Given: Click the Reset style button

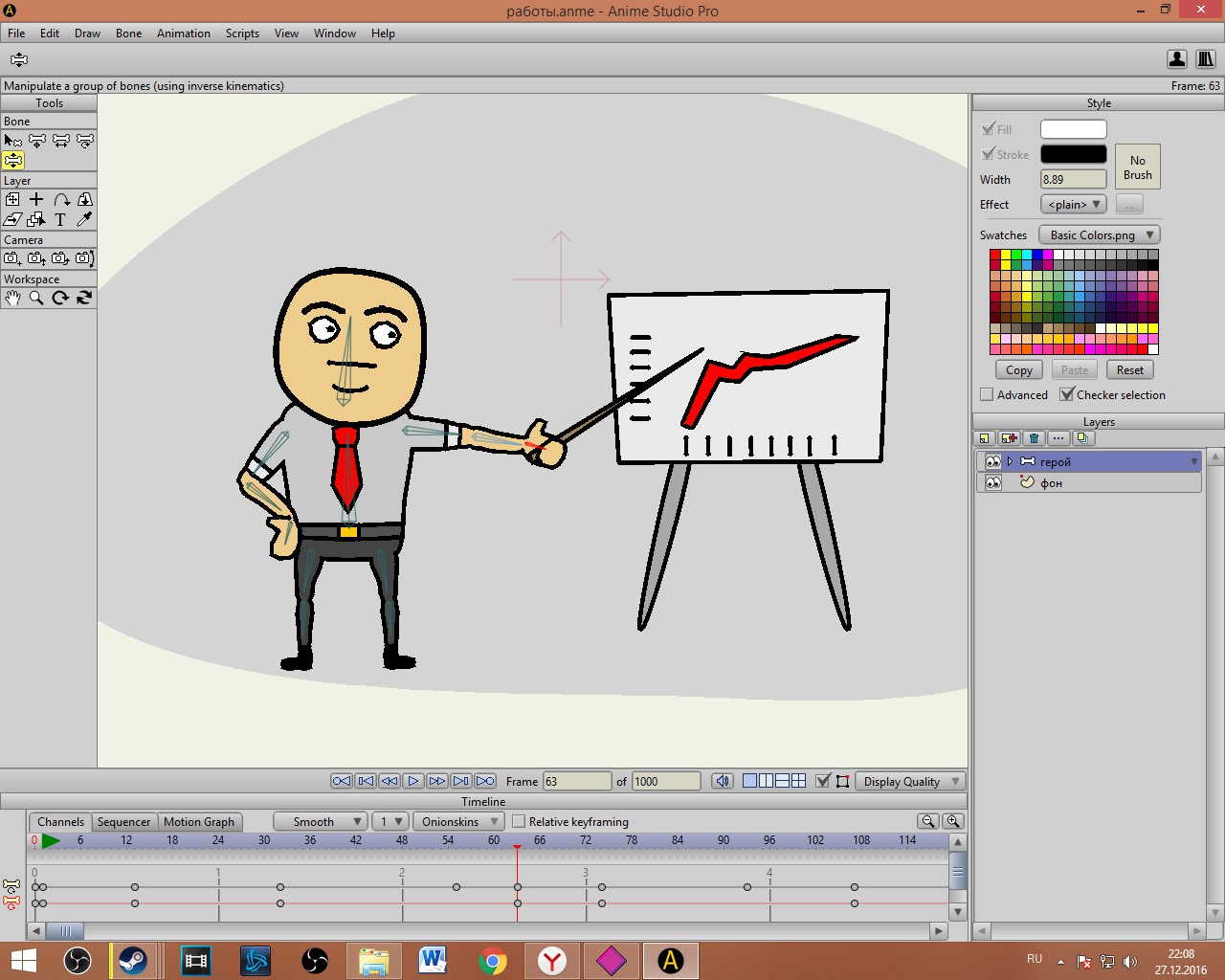Looking at the screenshot, I should pos(1130,370).
